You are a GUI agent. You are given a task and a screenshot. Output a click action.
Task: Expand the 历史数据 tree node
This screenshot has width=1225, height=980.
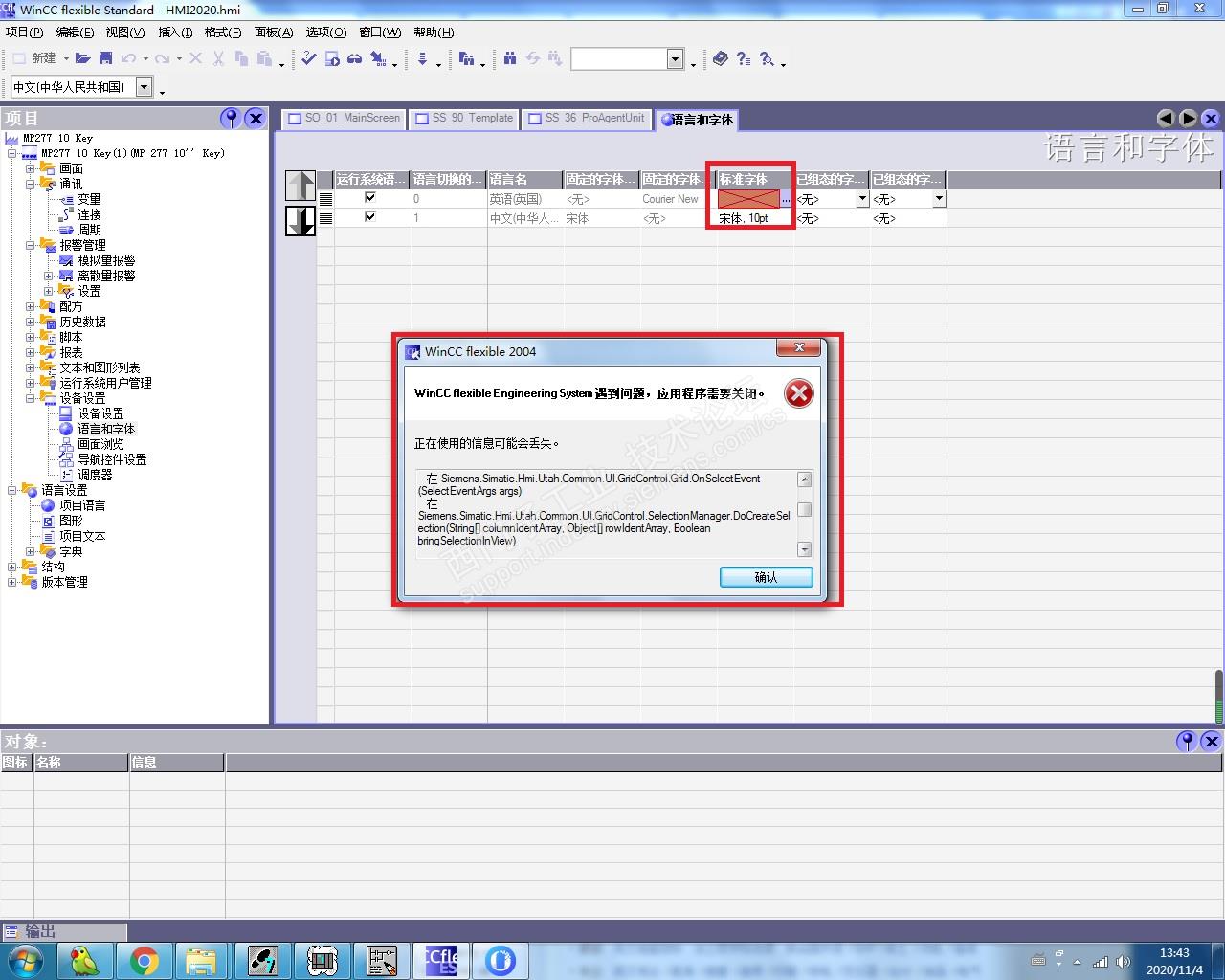click(x=31, y=322)
